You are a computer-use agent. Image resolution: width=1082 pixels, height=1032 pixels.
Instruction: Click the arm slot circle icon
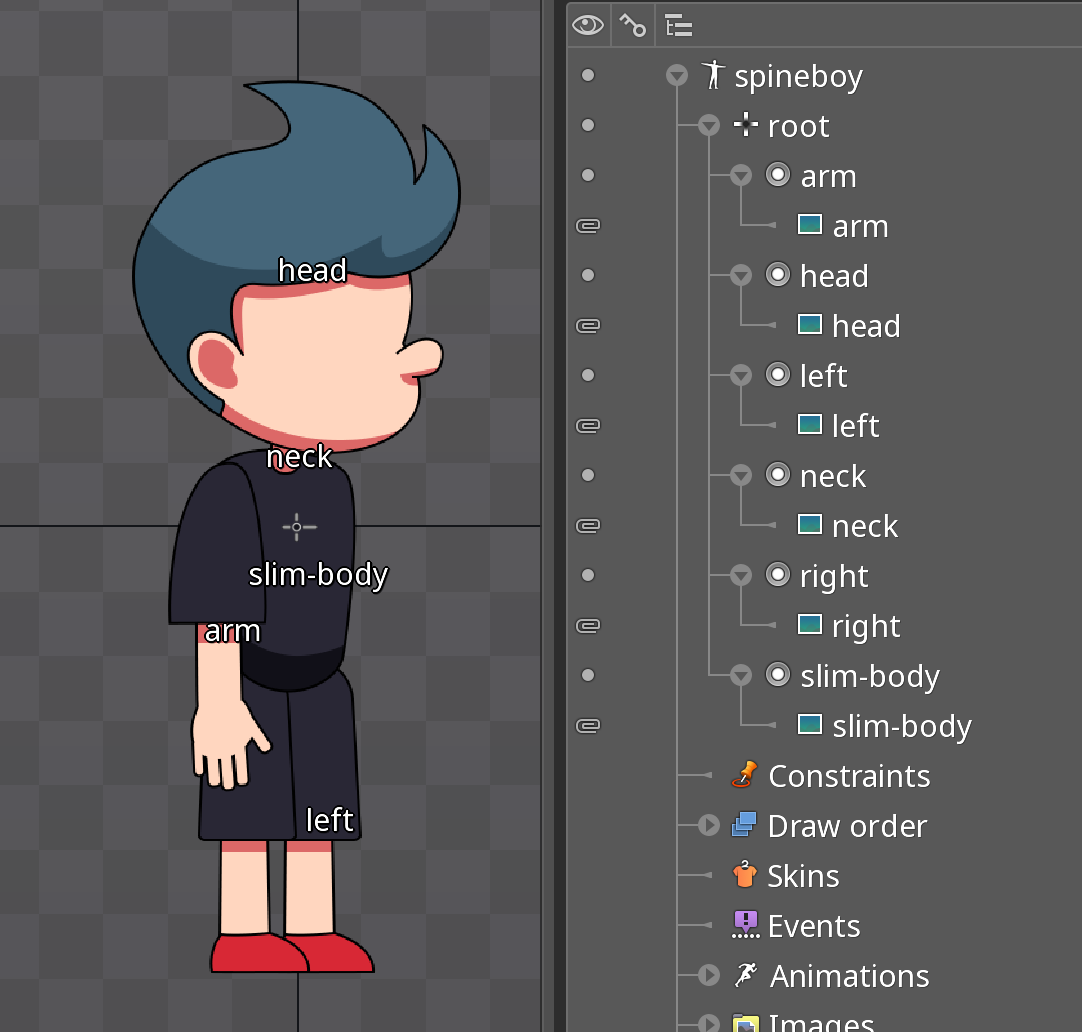(778, 175)
